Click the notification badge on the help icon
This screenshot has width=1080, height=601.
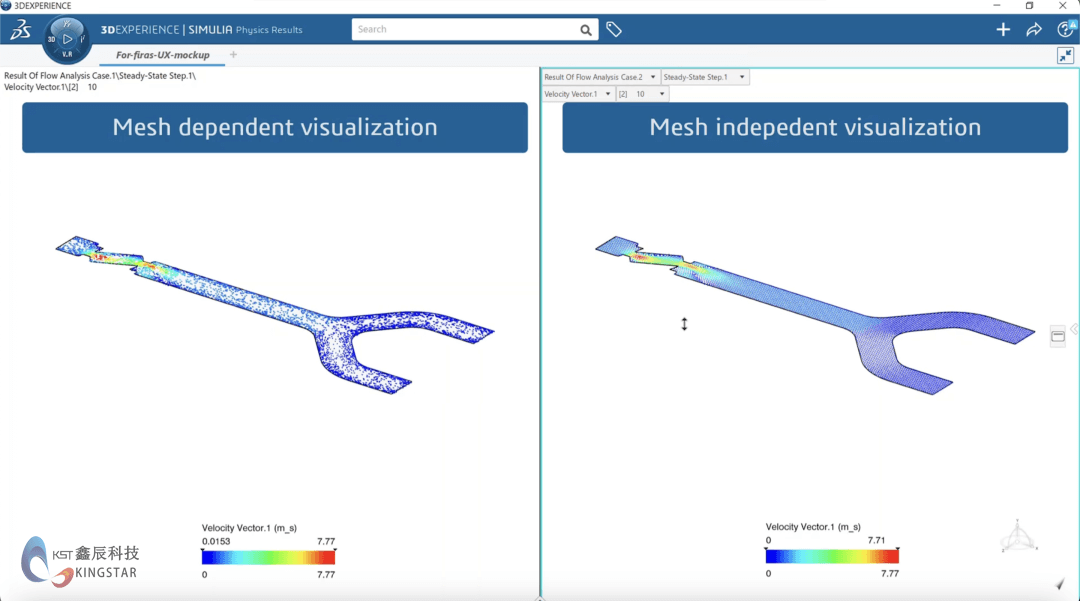[x=1074, y=23]
